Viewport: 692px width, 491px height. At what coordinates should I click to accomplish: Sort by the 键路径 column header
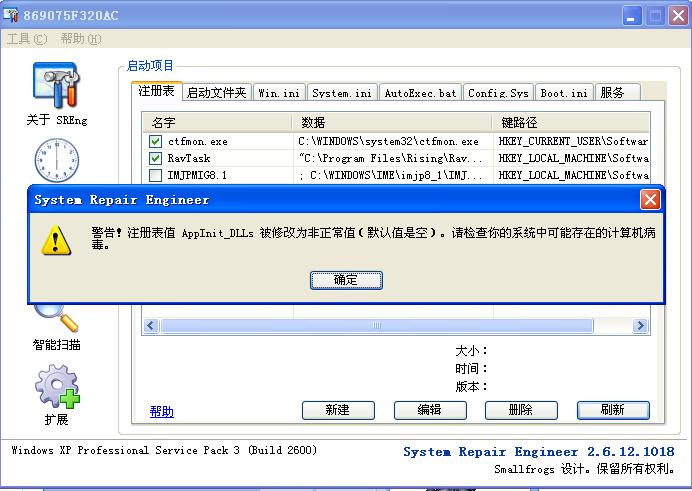pyautogui.click(x=572, y=122)
